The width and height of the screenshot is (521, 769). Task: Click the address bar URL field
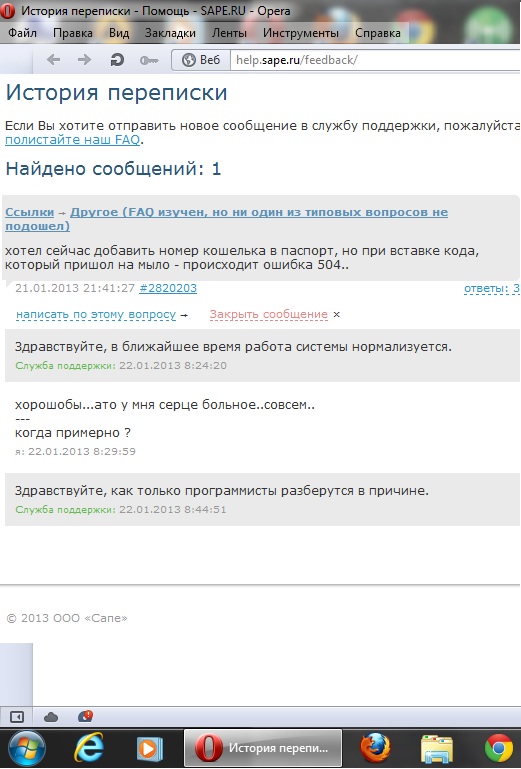[x=375, y=60]
